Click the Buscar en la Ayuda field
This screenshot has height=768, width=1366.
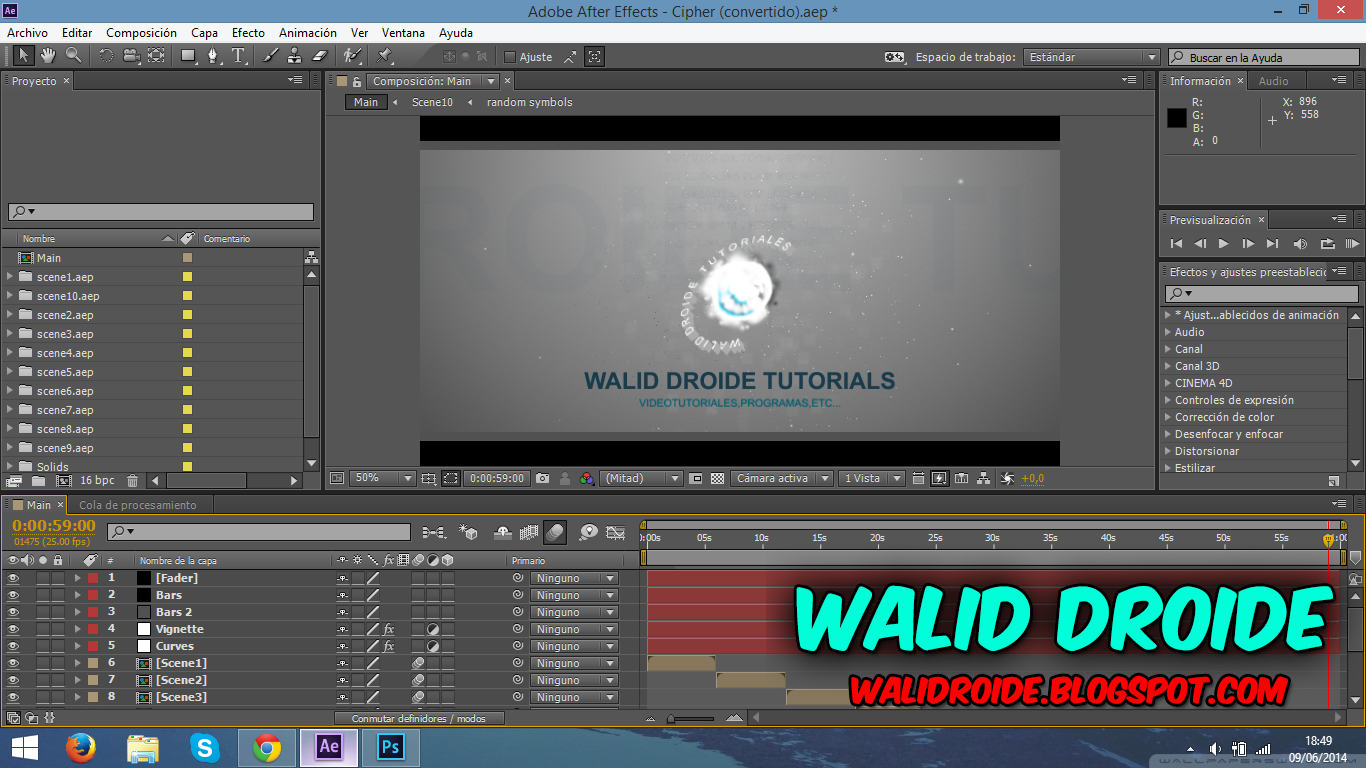(1264, 57)
